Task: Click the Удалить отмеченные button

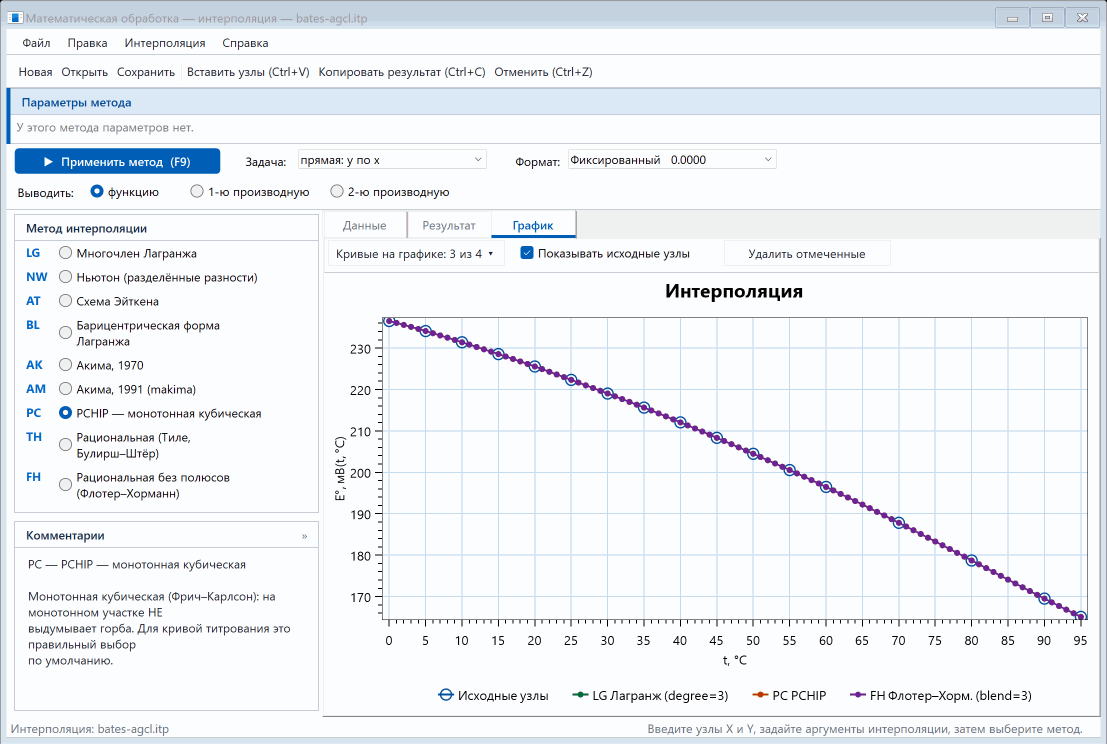Action: [x=807, y=254]
